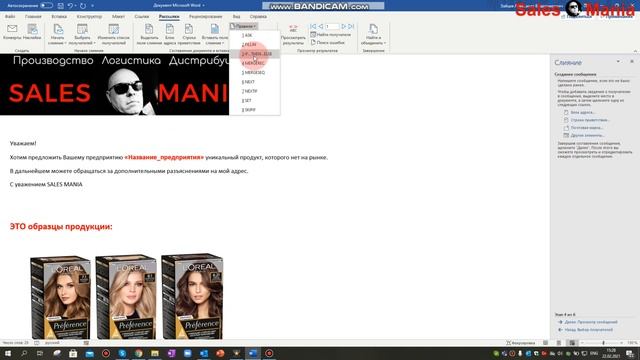Click the third L'Oreal product image
640x360 pixels.
[x=192, y=297]
